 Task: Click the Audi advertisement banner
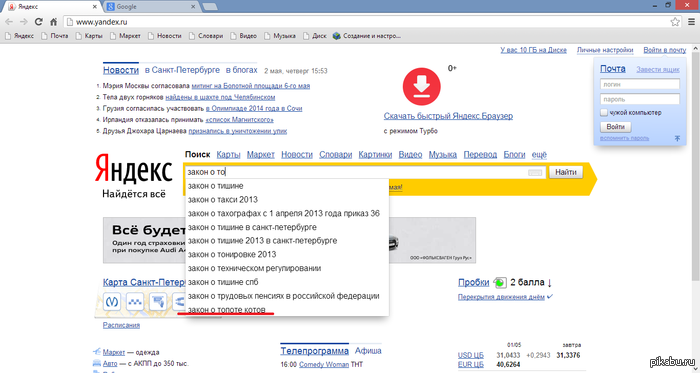tap(289, 240)
